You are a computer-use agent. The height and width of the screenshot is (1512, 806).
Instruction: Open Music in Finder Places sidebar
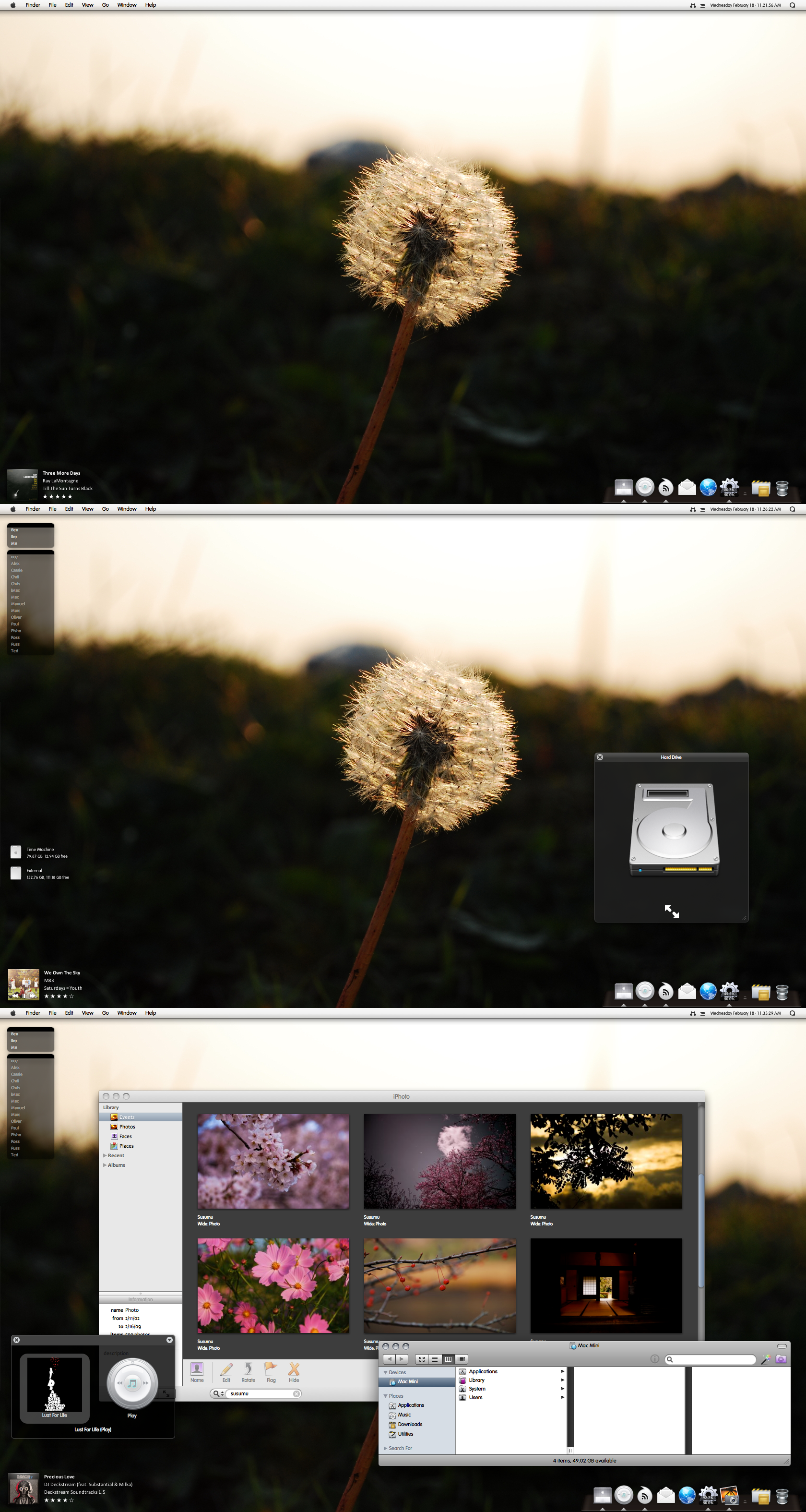point(400,1415)
